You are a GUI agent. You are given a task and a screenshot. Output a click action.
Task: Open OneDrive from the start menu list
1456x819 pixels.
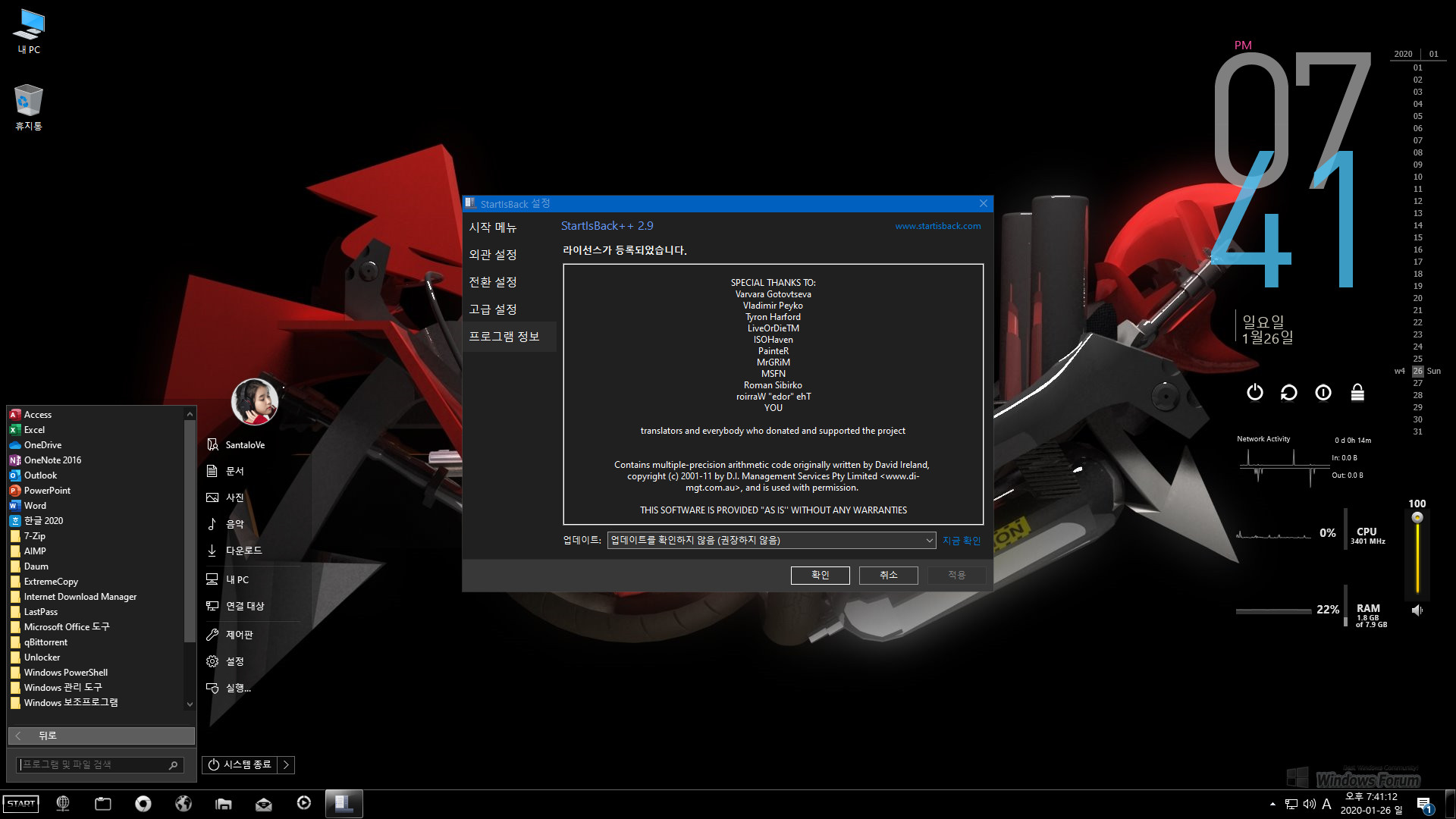[x=96, y=445]
